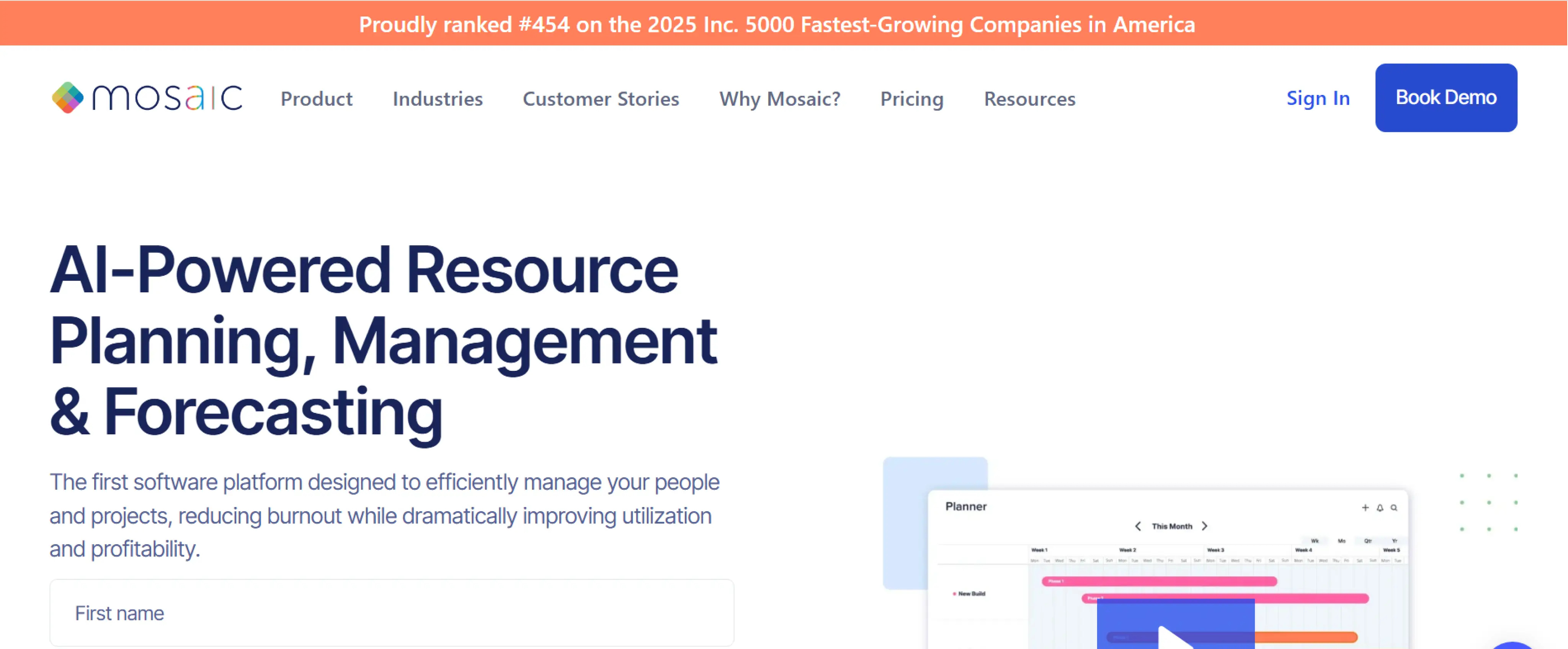This screenshot has width=1568, height=649.
Task: Expand the Industries menu
Action: pos(437,98)
